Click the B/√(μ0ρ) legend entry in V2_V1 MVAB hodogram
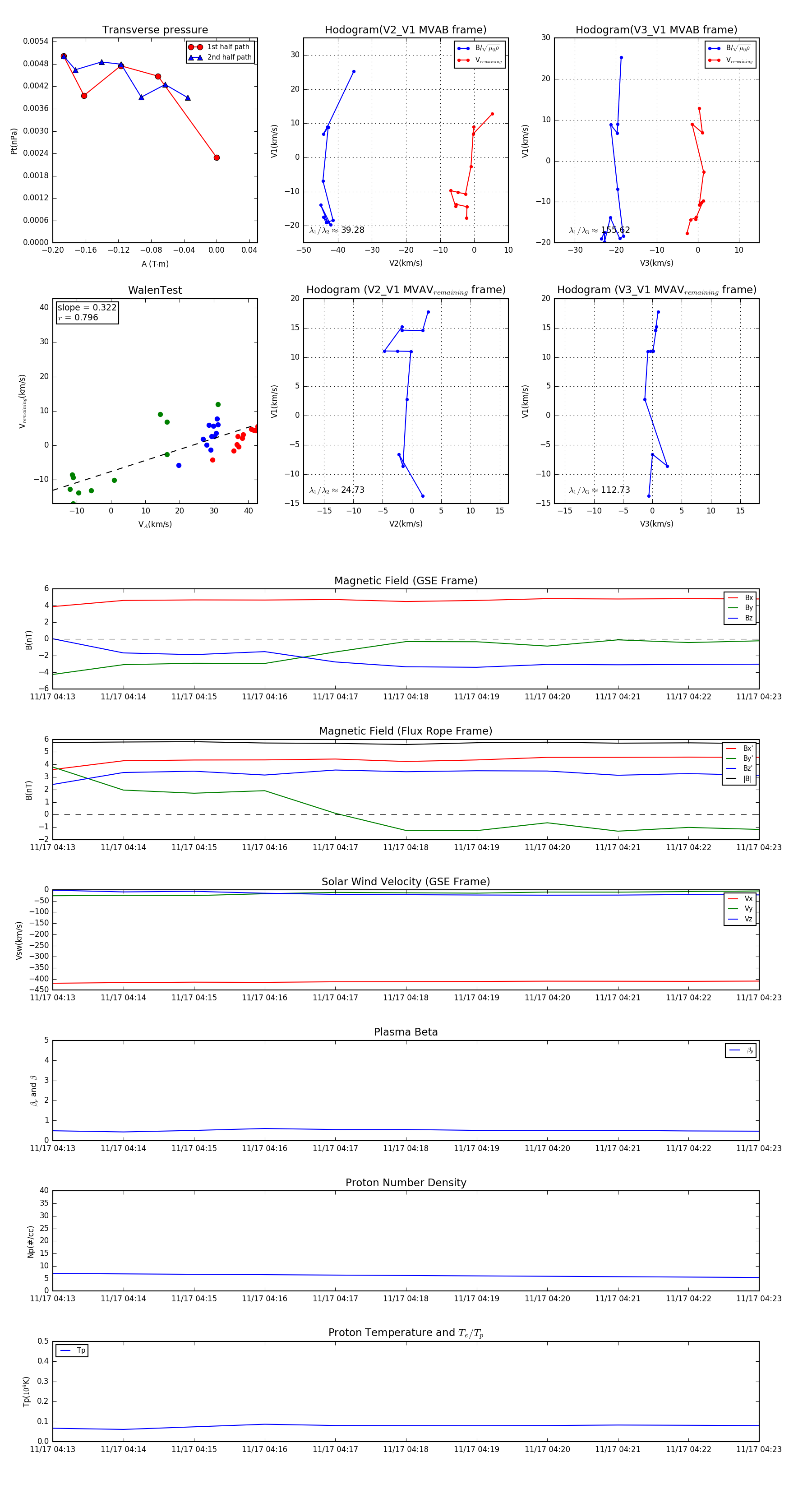This screenshot has height=1489, width=812. click(480, 49)
